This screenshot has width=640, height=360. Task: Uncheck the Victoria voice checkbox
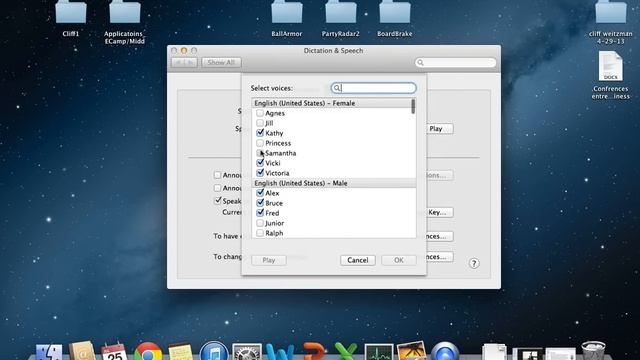pyautogui.click(x=260, y=173)
